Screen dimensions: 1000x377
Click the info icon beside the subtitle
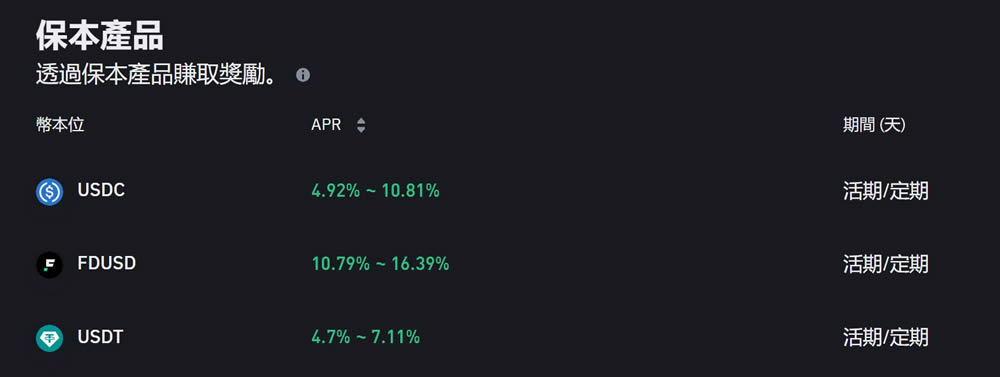303,75
